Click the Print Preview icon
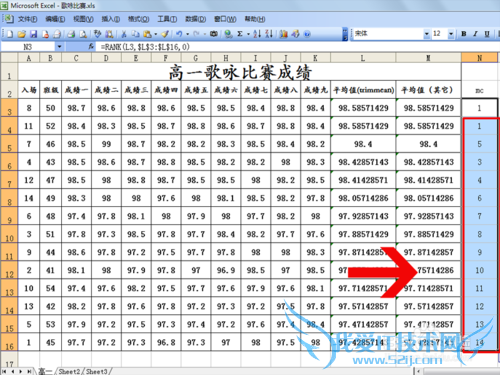500x375 pixels. click(83, 34)
